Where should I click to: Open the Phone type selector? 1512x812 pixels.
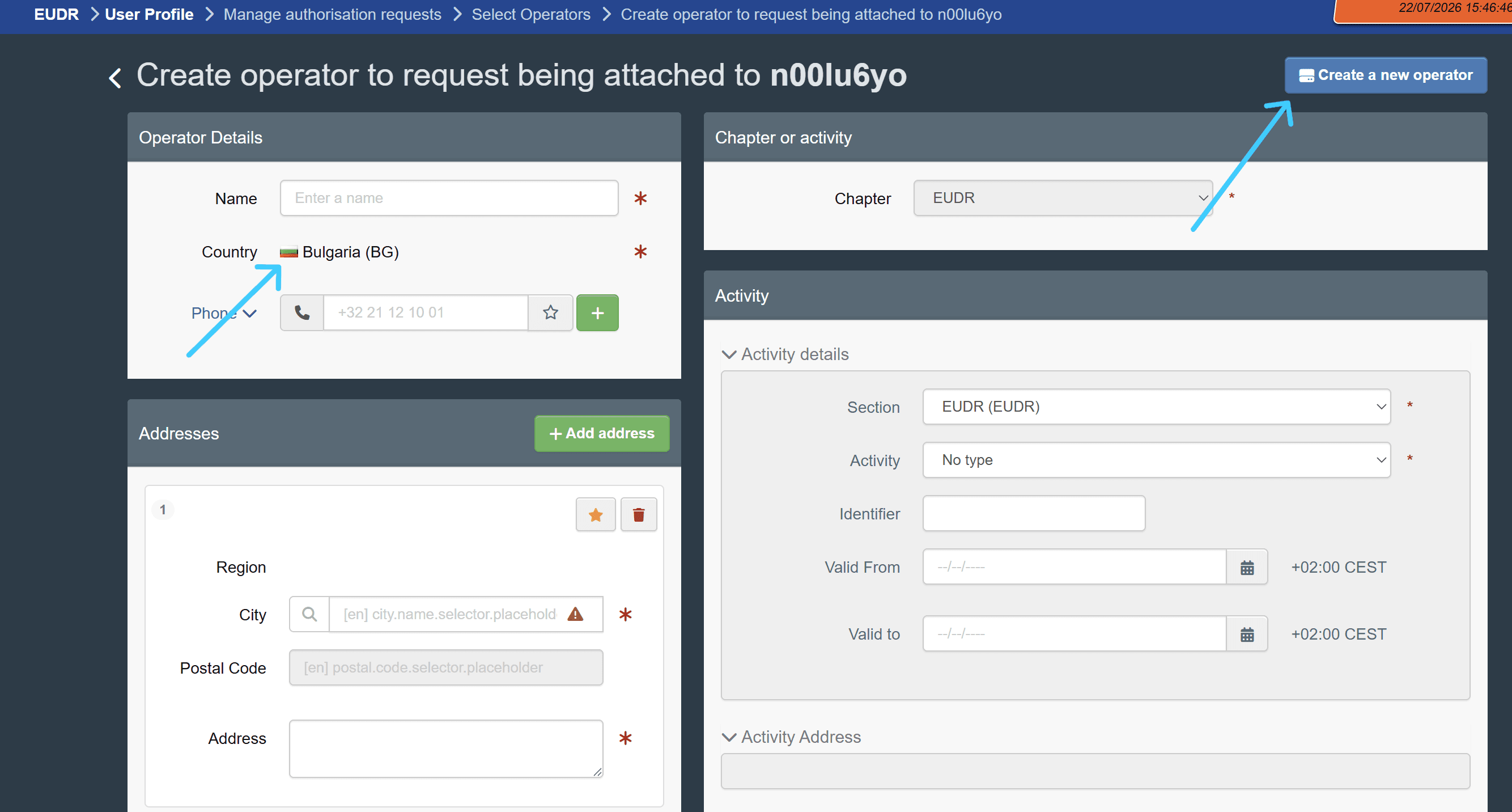[x=224, y=313]
